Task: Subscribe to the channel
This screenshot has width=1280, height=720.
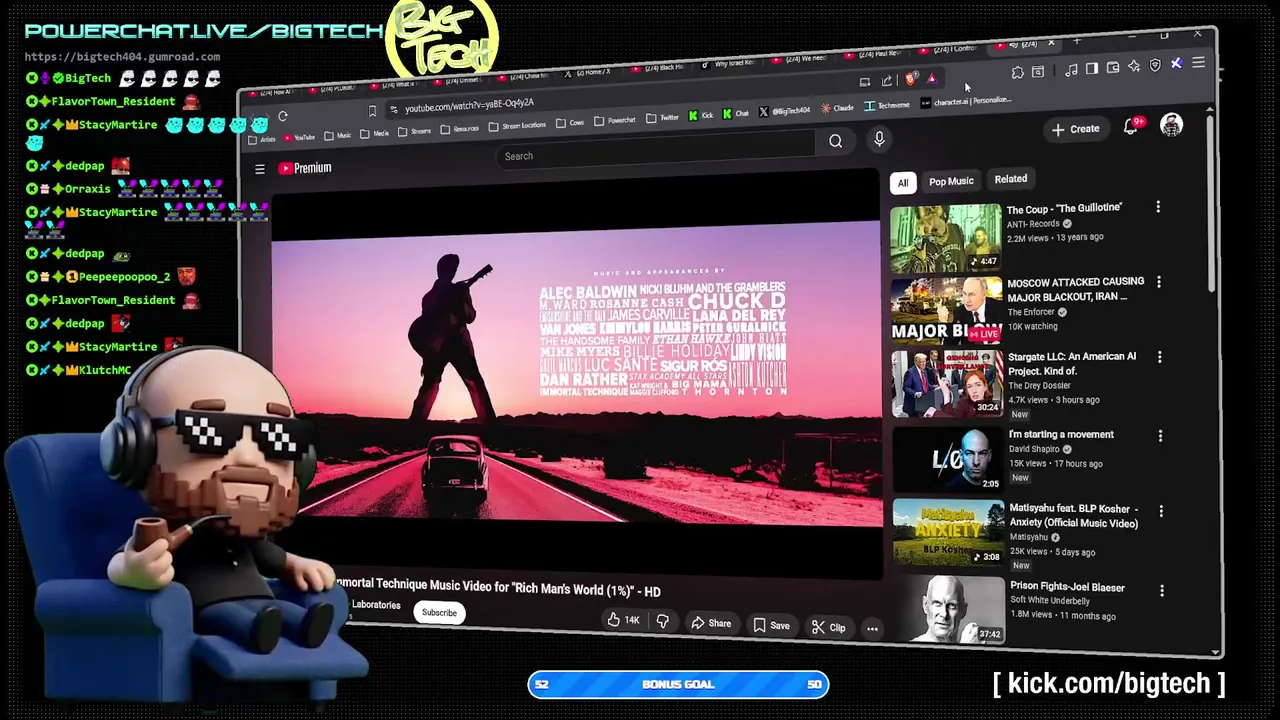Action: [439, 613]
